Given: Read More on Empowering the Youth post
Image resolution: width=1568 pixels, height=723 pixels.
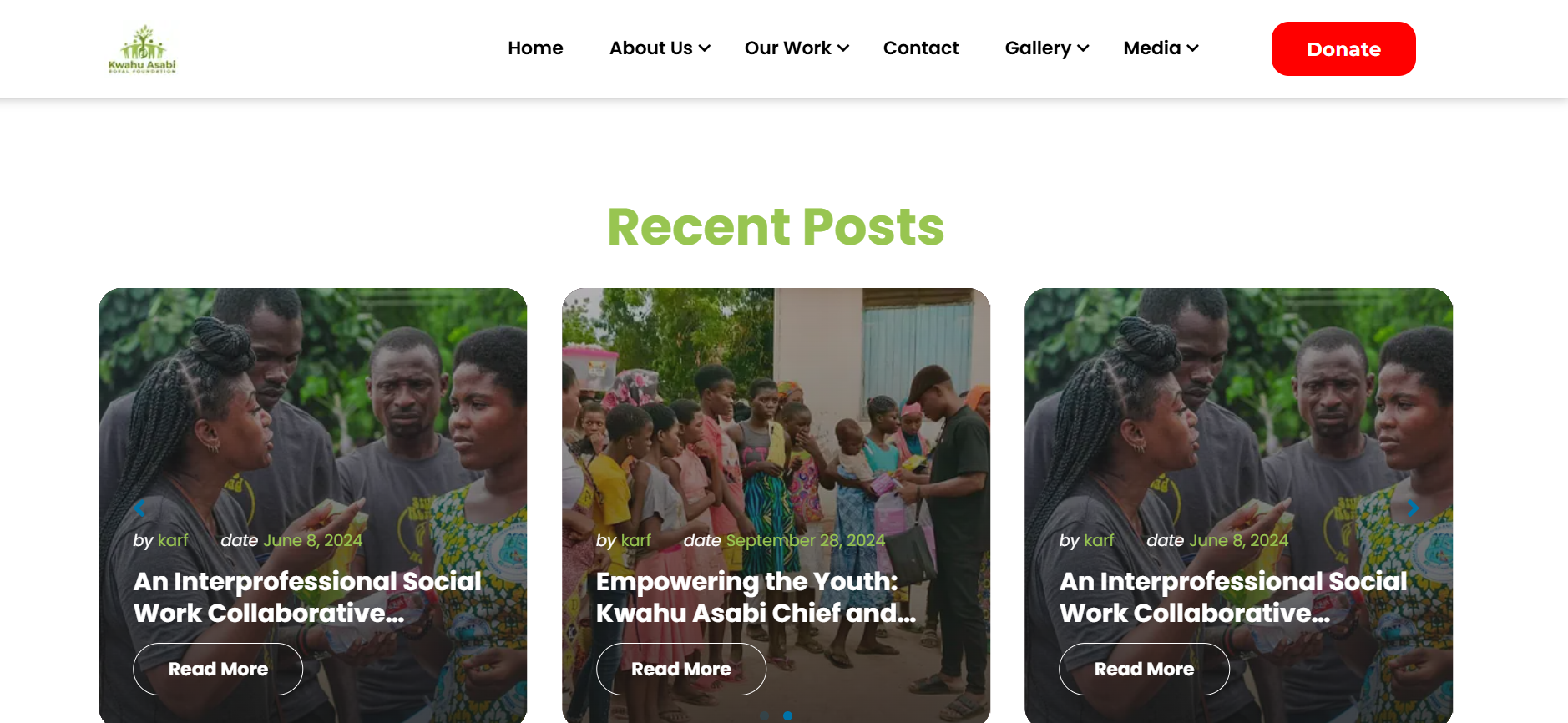Looking at the screenshot, I should 681,669.
